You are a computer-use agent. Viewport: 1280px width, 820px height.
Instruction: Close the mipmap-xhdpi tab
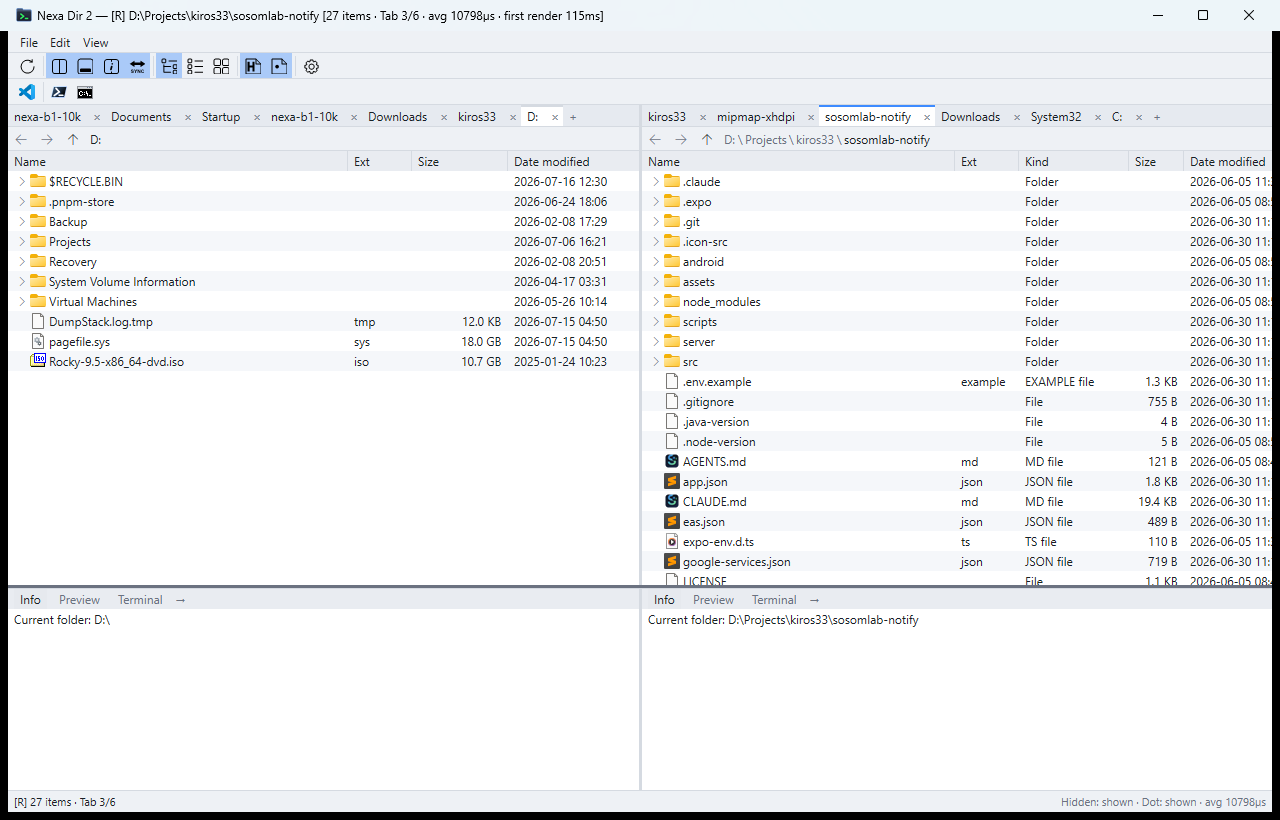click(811, 117)
